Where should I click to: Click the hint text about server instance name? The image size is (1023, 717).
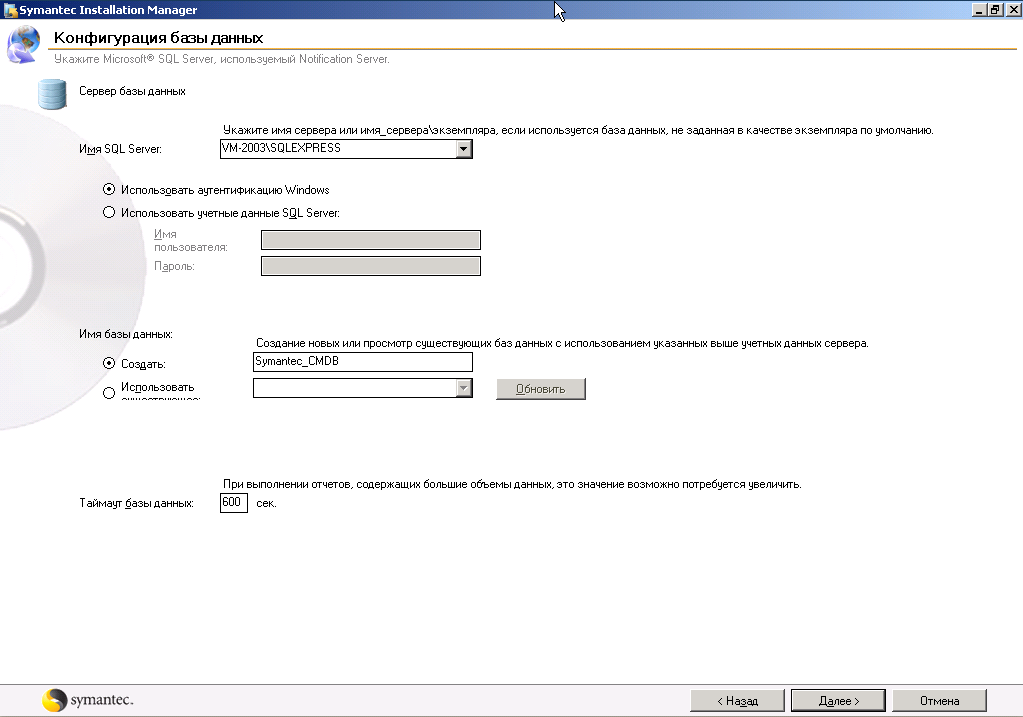pyautogui.click(x=578, y=130)
